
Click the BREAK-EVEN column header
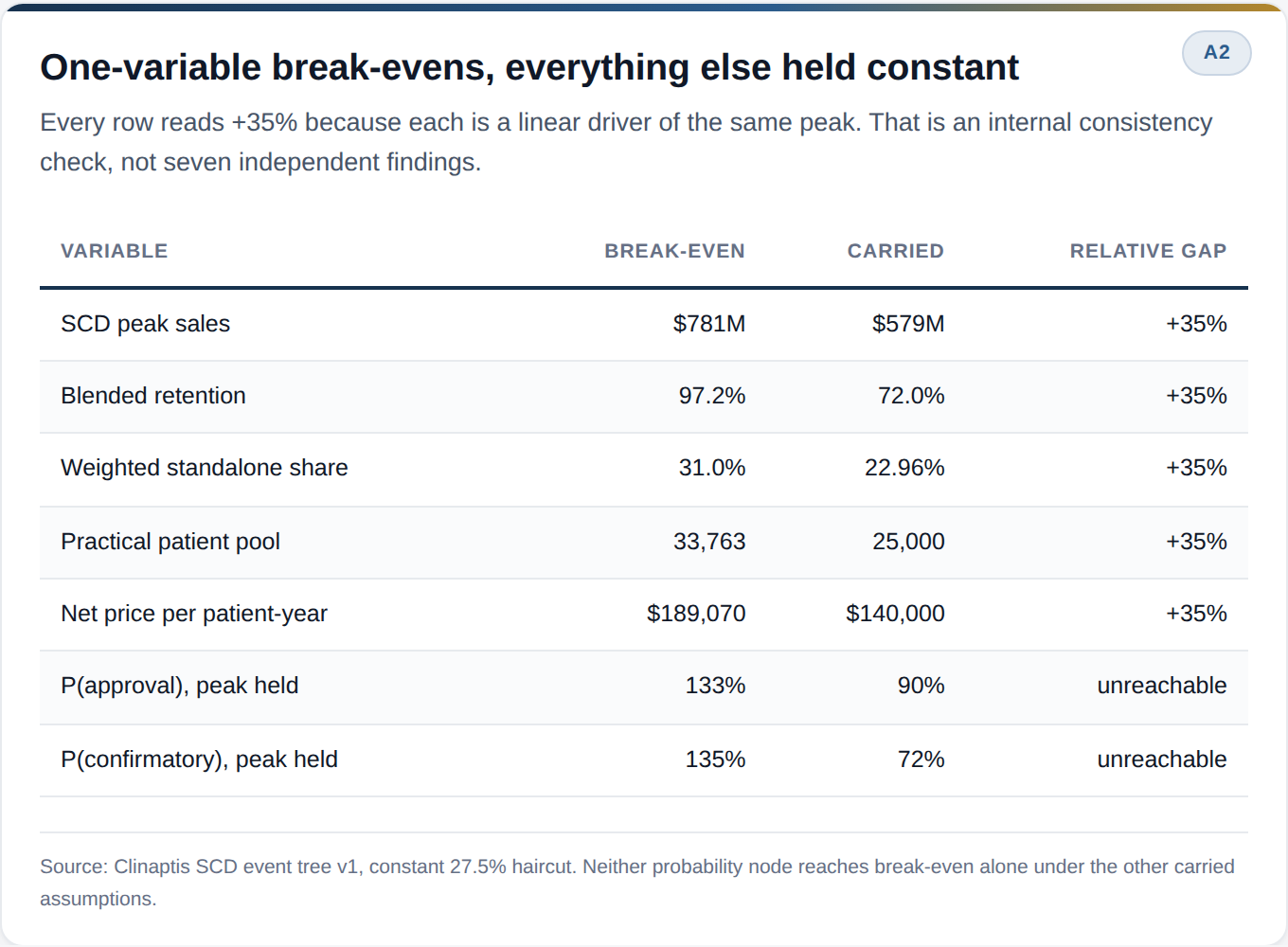pos(674,251)
